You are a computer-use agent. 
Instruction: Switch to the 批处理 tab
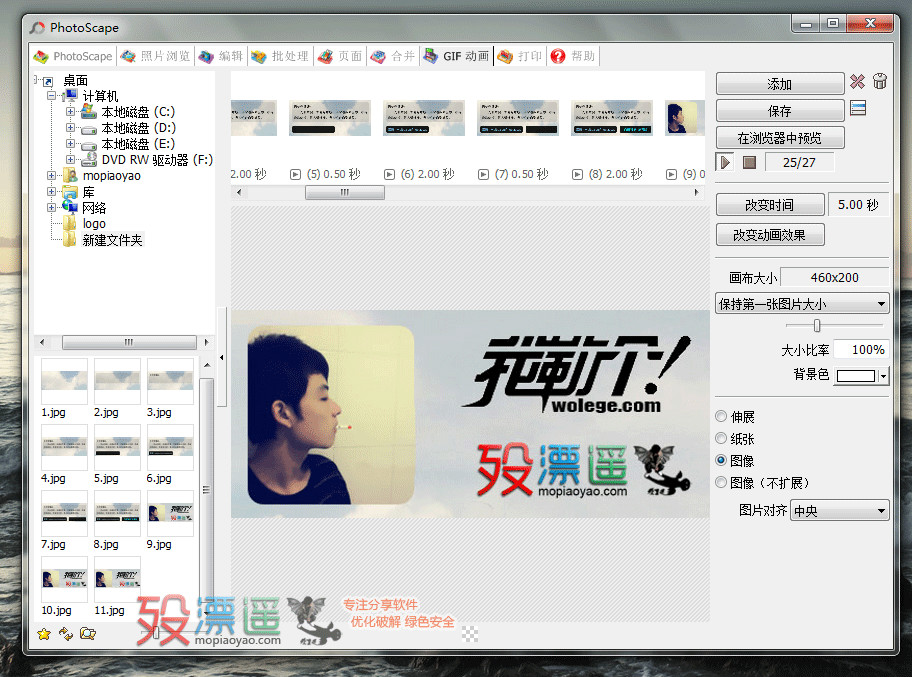click(x=280, y=56)
